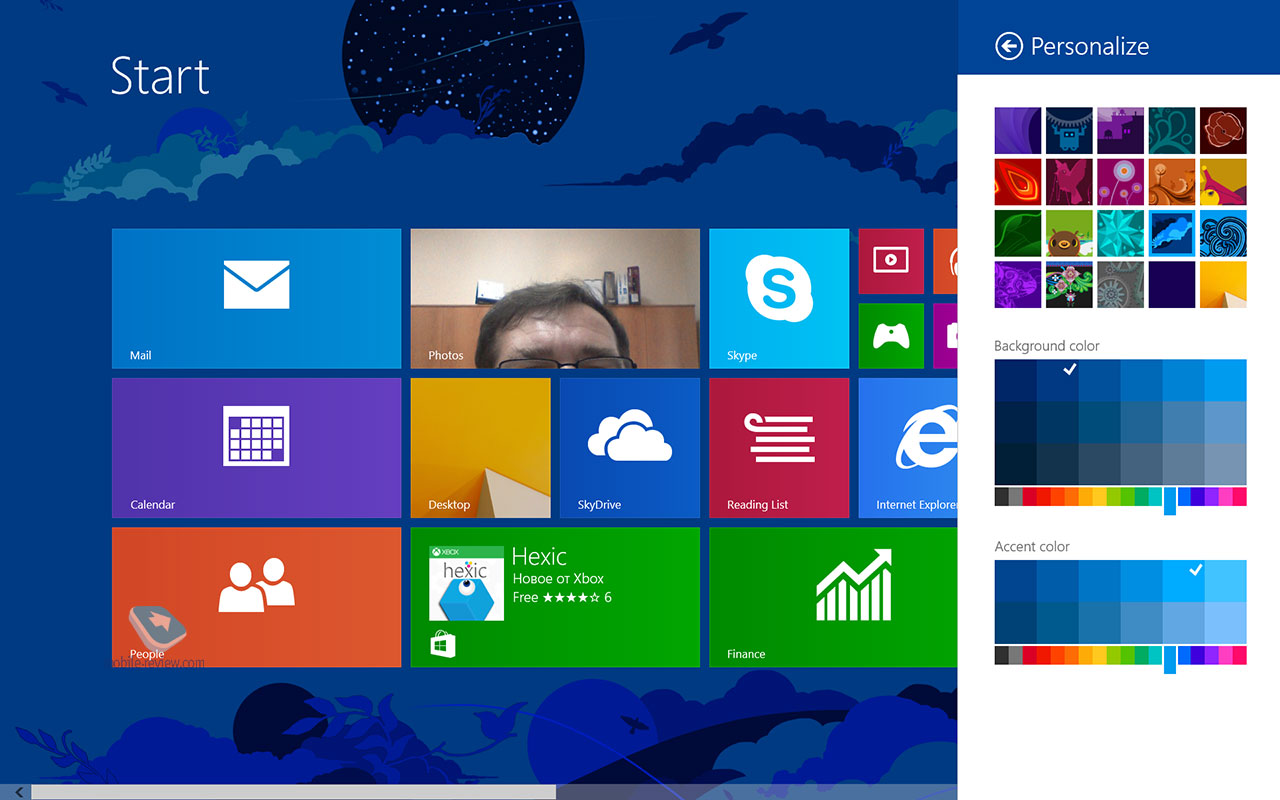Choose the teal geometric star background thumbnail
The image size is (1280, 800).
(x=1120, y=233)
